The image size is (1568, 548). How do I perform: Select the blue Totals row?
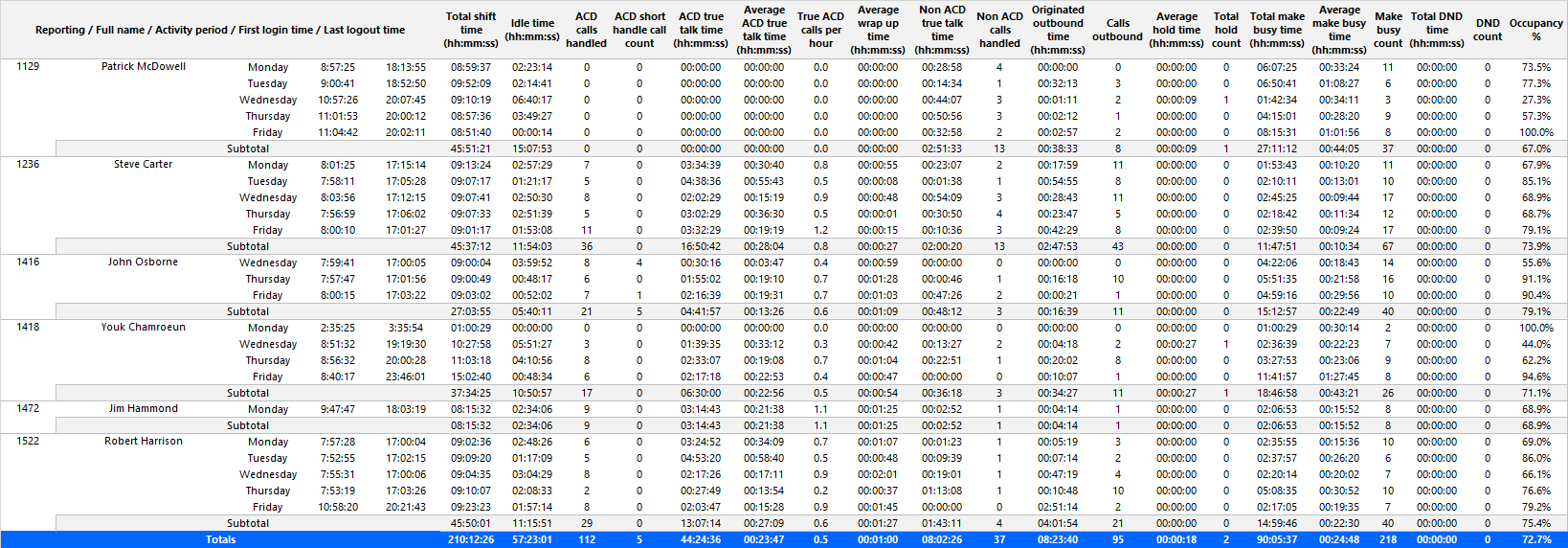pyautogui.click(x=784, y=539)
